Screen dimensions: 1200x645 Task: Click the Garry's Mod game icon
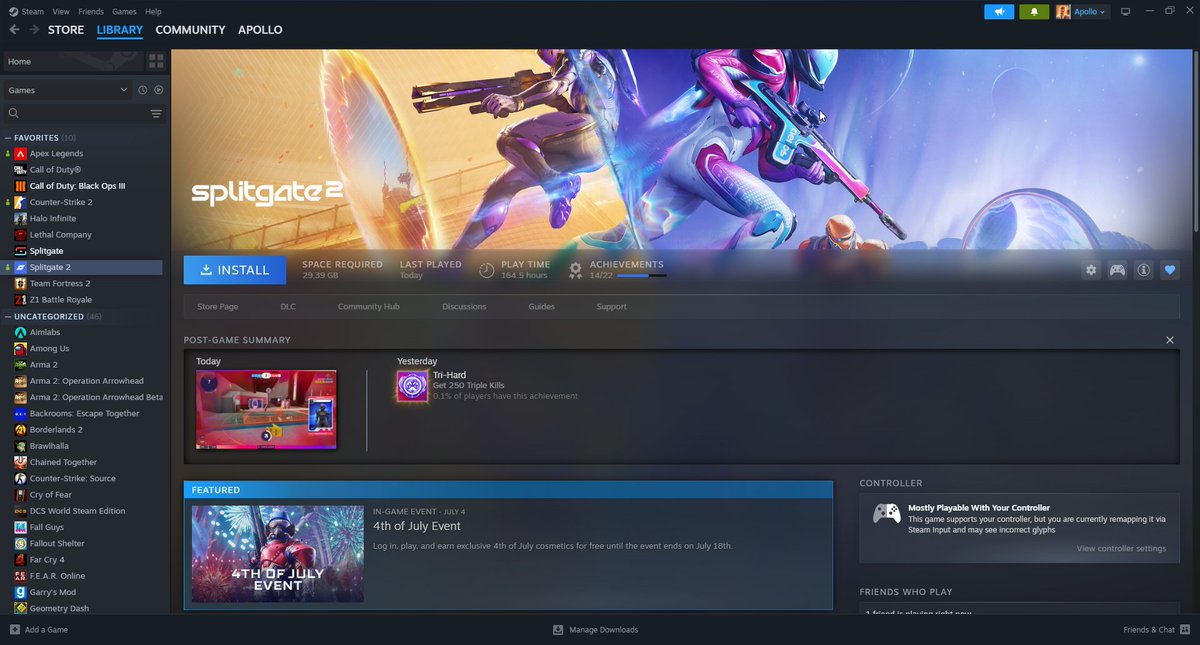point(20,592)
